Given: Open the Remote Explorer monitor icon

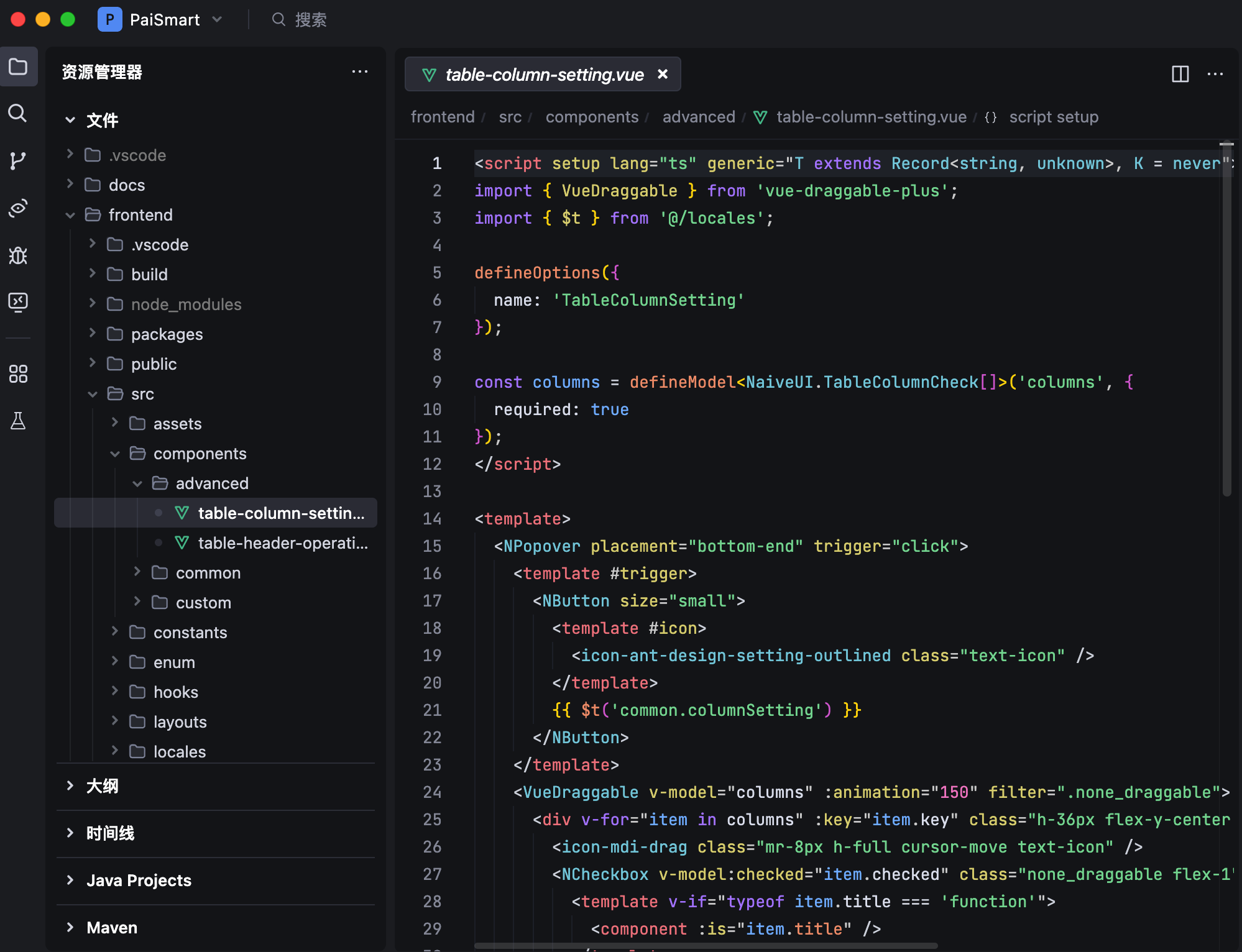Looking at the screenshot, I should (18, 302).
